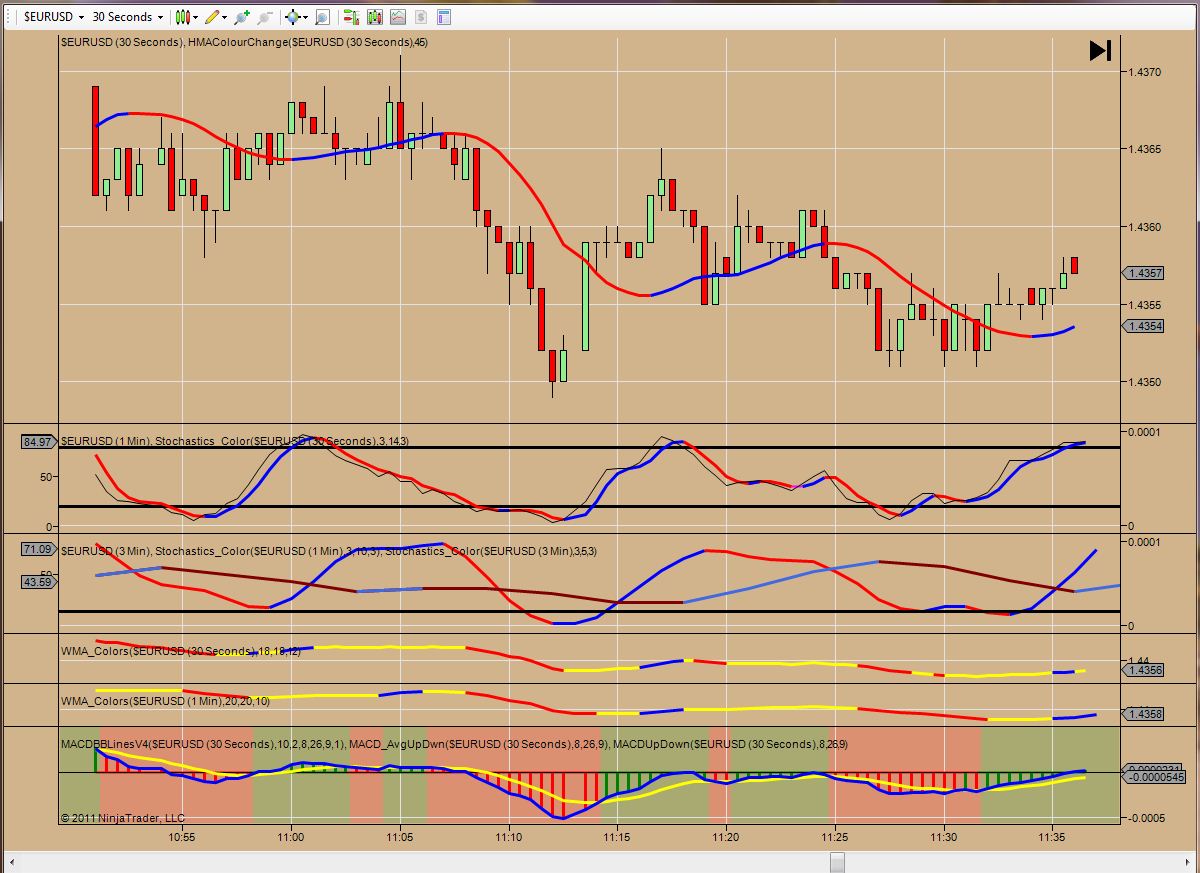Click the 1.4354 HMA price marker
The height and width of the screenshot is (873, 1200).
[x=1144, y=326]
